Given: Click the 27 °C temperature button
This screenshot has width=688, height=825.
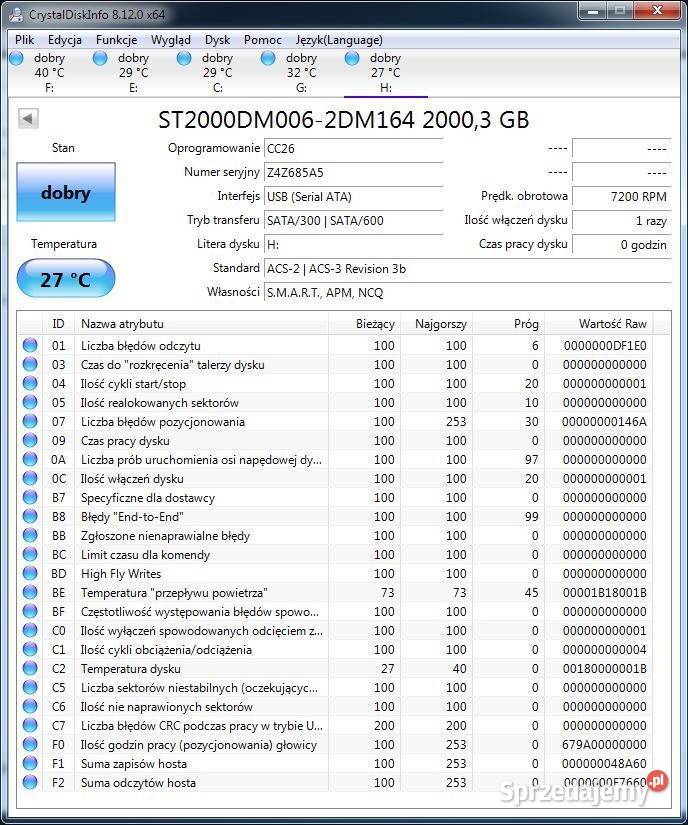Looking at the screenshot, I should point(66,279).
